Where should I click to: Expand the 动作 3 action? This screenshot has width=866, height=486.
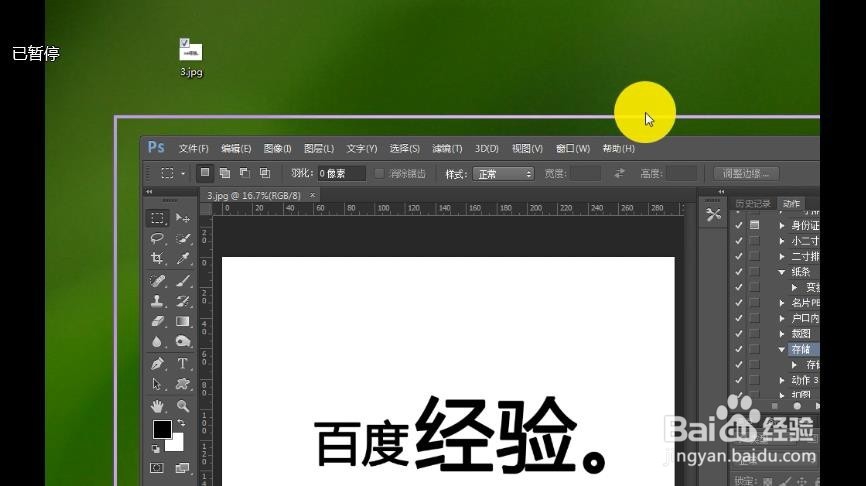click(x=781, y=380)
